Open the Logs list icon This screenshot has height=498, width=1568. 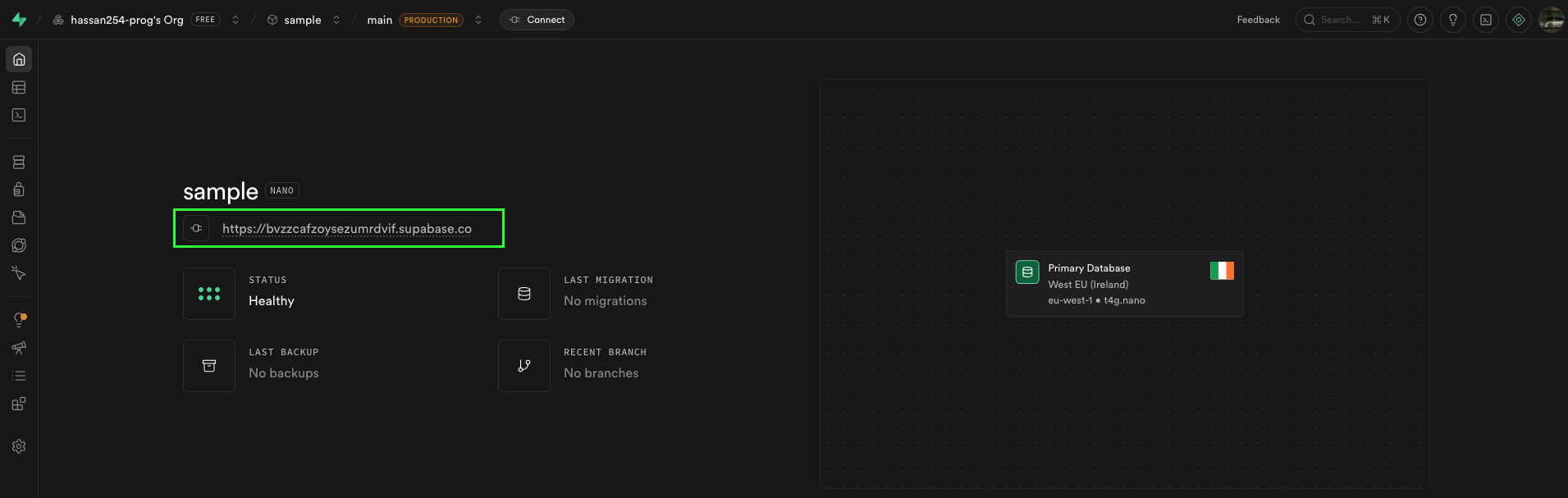click(19, 376)
